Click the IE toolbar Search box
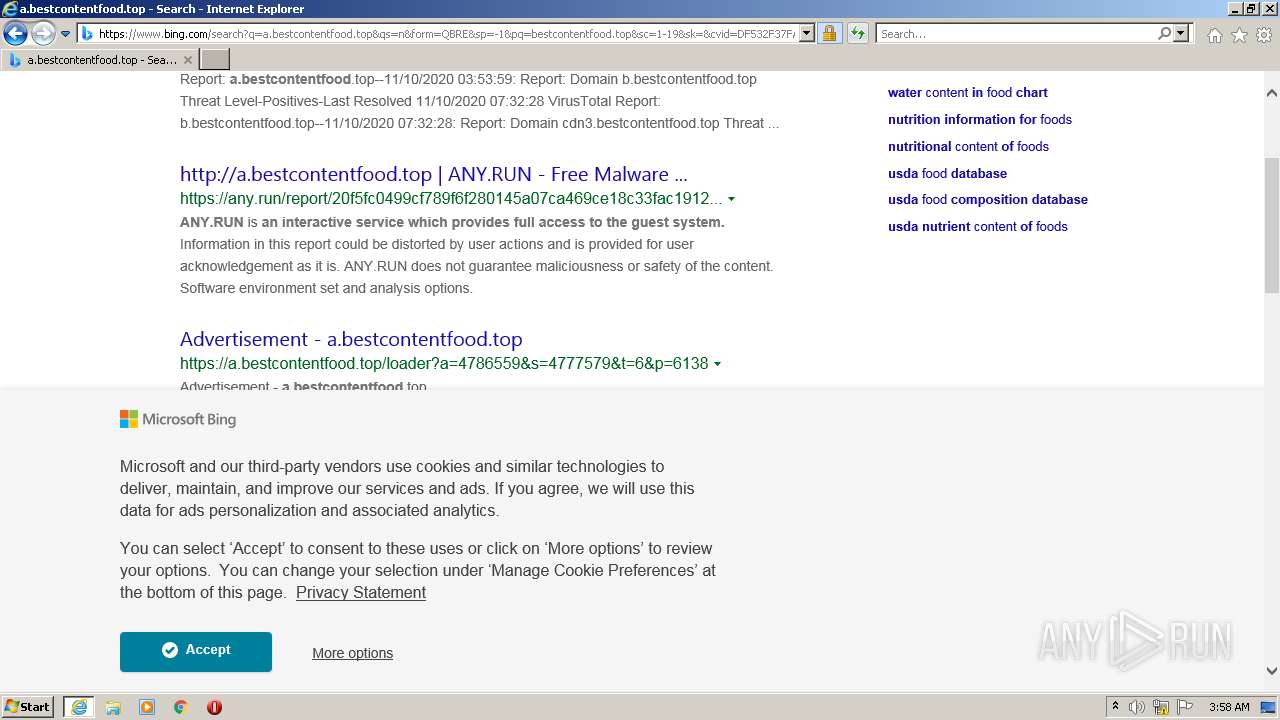The height and width of the screenshot is (720, 1280). [1016, 34]
